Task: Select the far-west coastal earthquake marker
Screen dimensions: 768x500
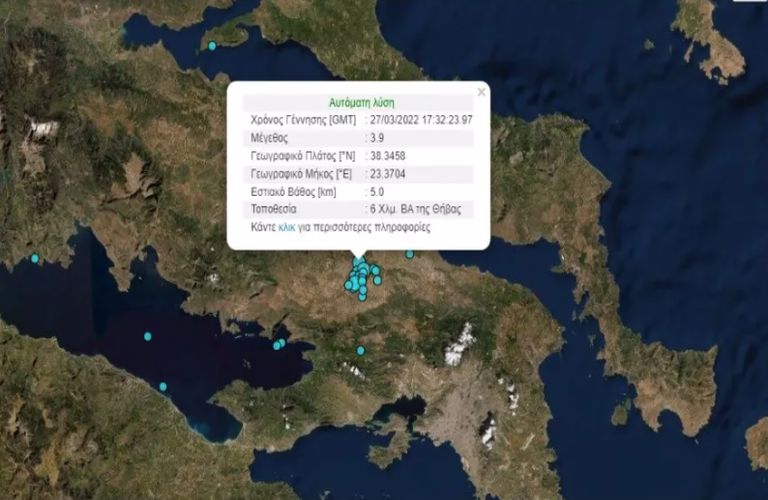Action: pyautogui.click(x=34, y=258)
